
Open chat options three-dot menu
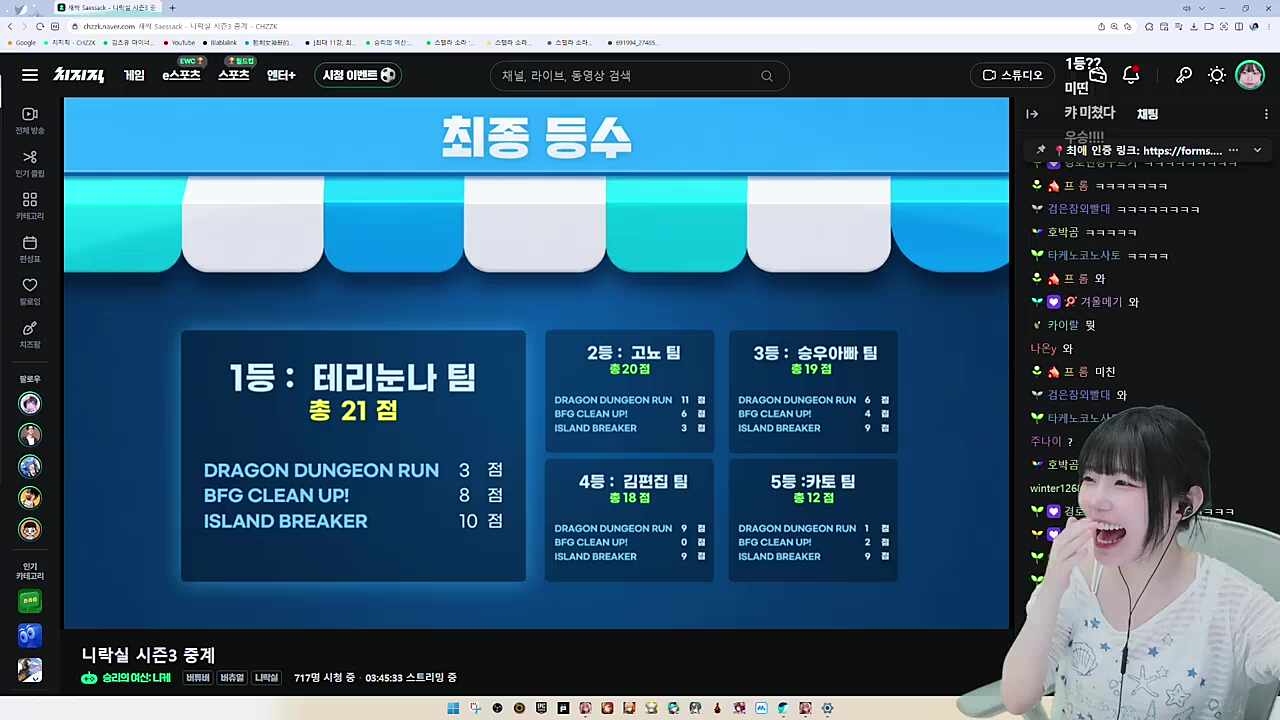tap(1266, 114)
